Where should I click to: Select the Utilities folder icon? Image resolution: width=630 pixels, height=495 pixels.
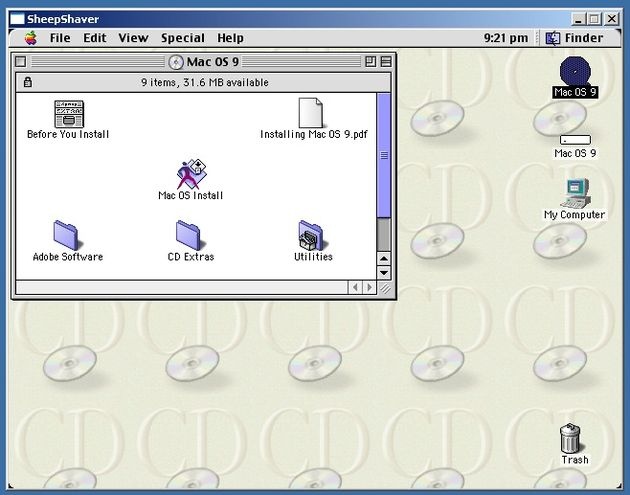pyautogui.click(x=312, y=235)
